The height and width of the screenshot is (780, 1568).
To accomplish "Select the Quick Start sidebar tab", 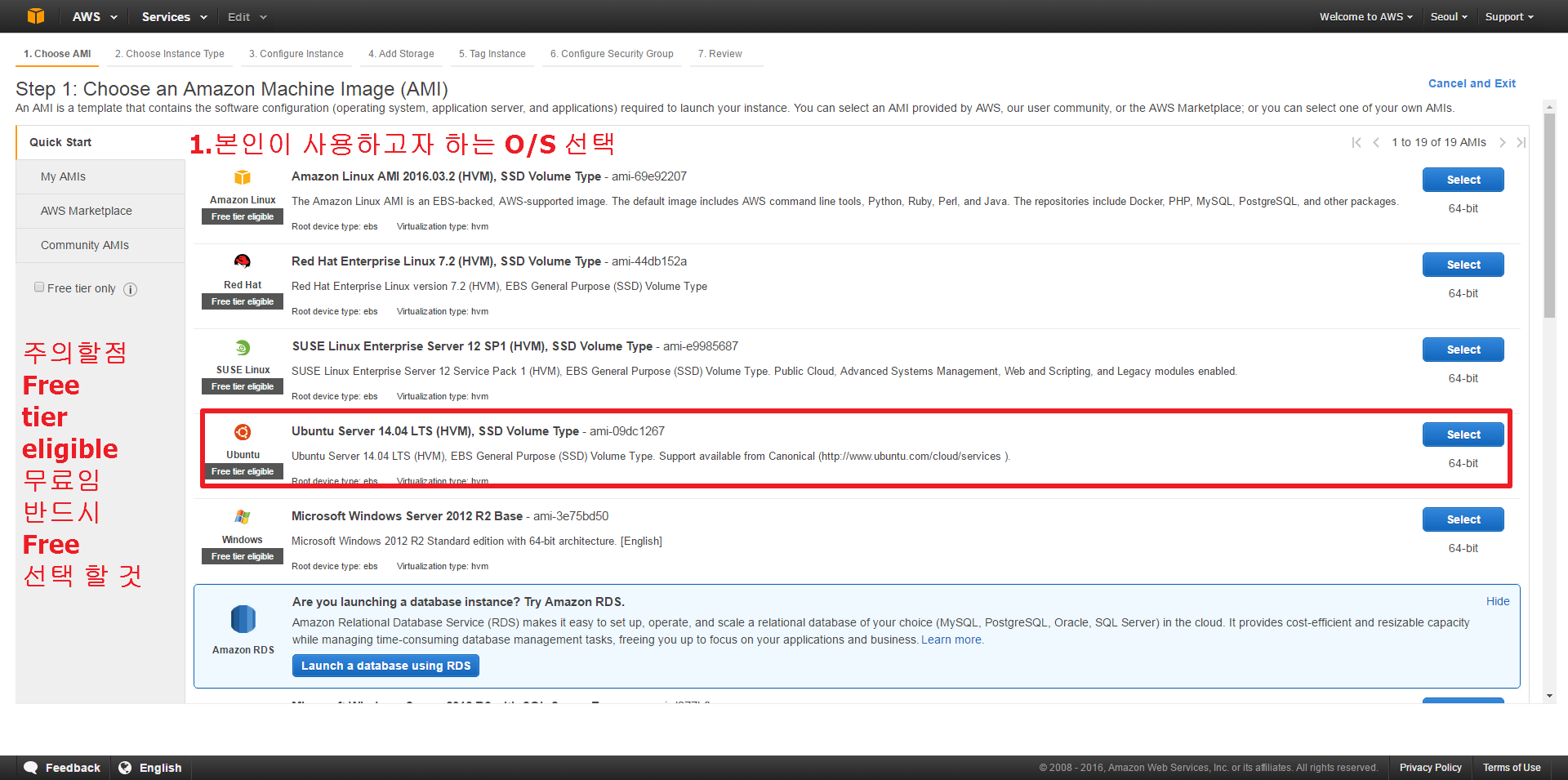I will [100, 142].
